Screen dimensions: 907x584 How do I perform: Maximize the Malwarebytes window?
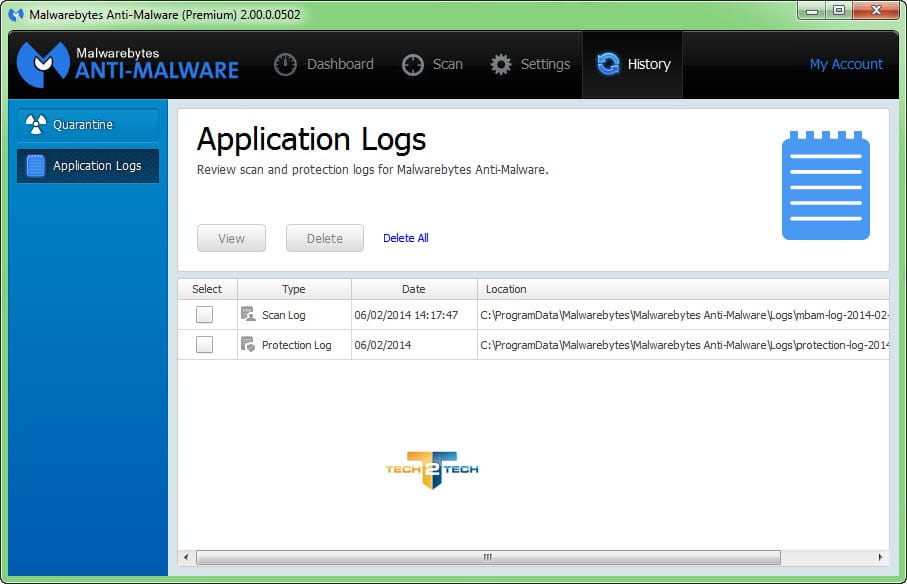839,10
